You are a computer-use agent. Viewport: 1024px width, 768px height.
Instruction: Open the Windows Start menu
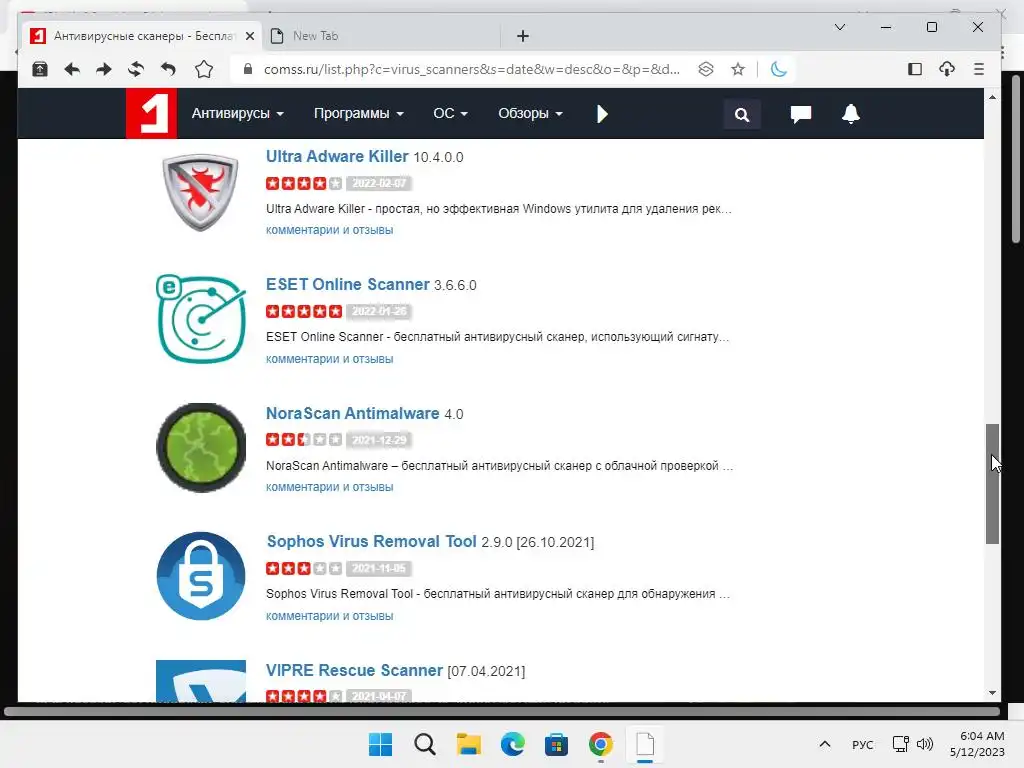(x=380, y=744)
